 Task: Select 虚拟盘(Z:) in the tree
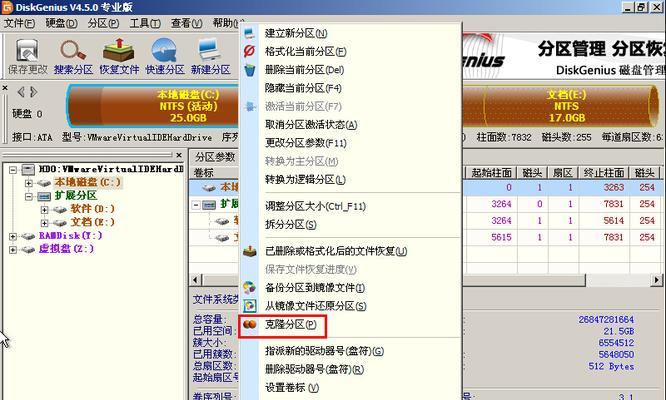66,249
